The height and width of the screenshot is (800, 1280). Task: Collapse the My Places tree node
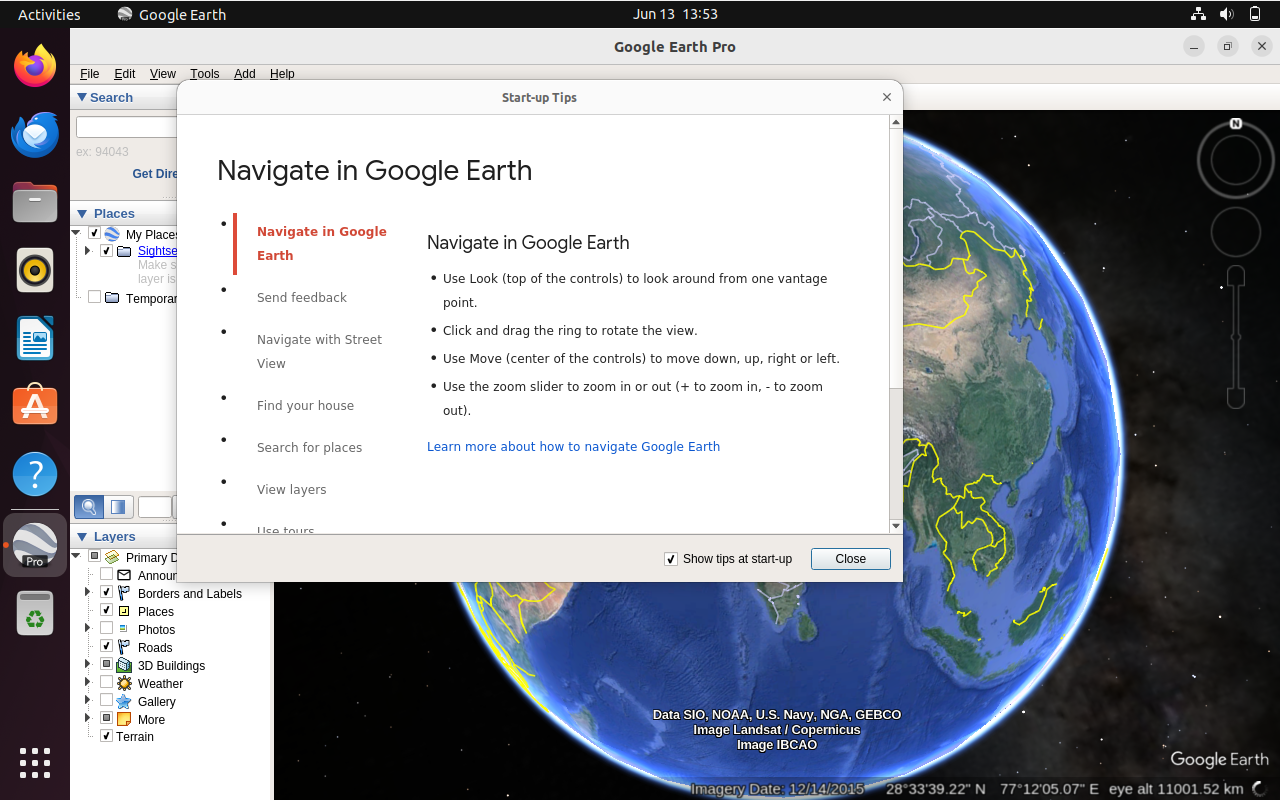point(76,233)
